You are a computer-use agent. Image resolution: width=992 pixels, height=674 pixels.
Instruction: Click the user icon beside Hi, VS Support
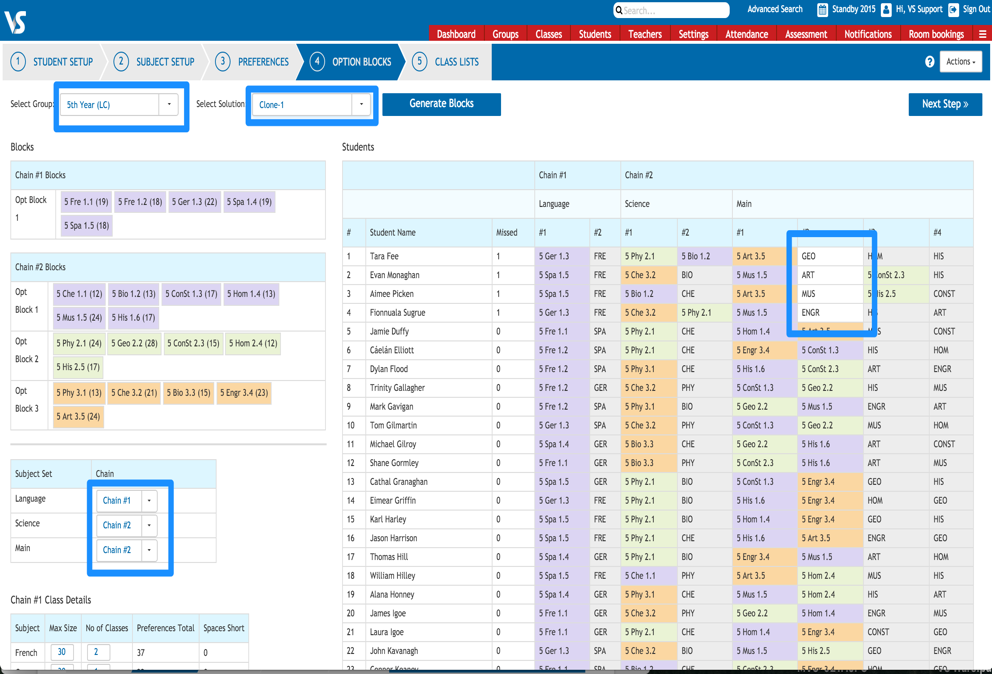[x=886, y=9]
